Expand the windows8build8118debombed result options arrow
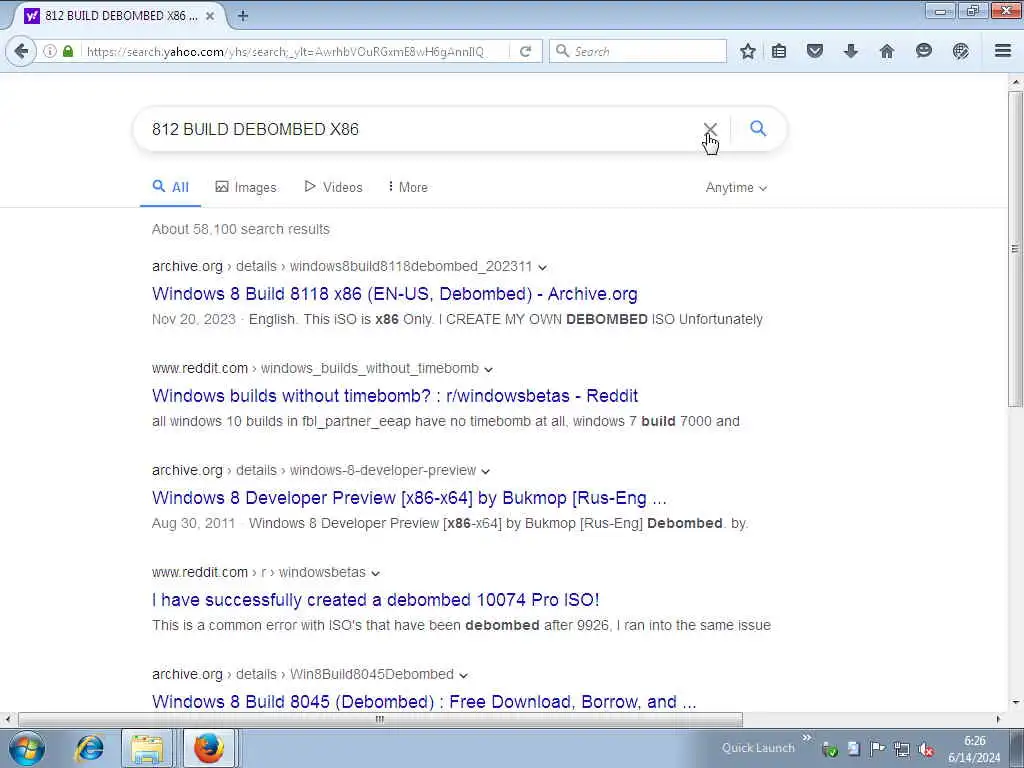Viewport: 1024px width, 768px height. click(x=542, y=267)
